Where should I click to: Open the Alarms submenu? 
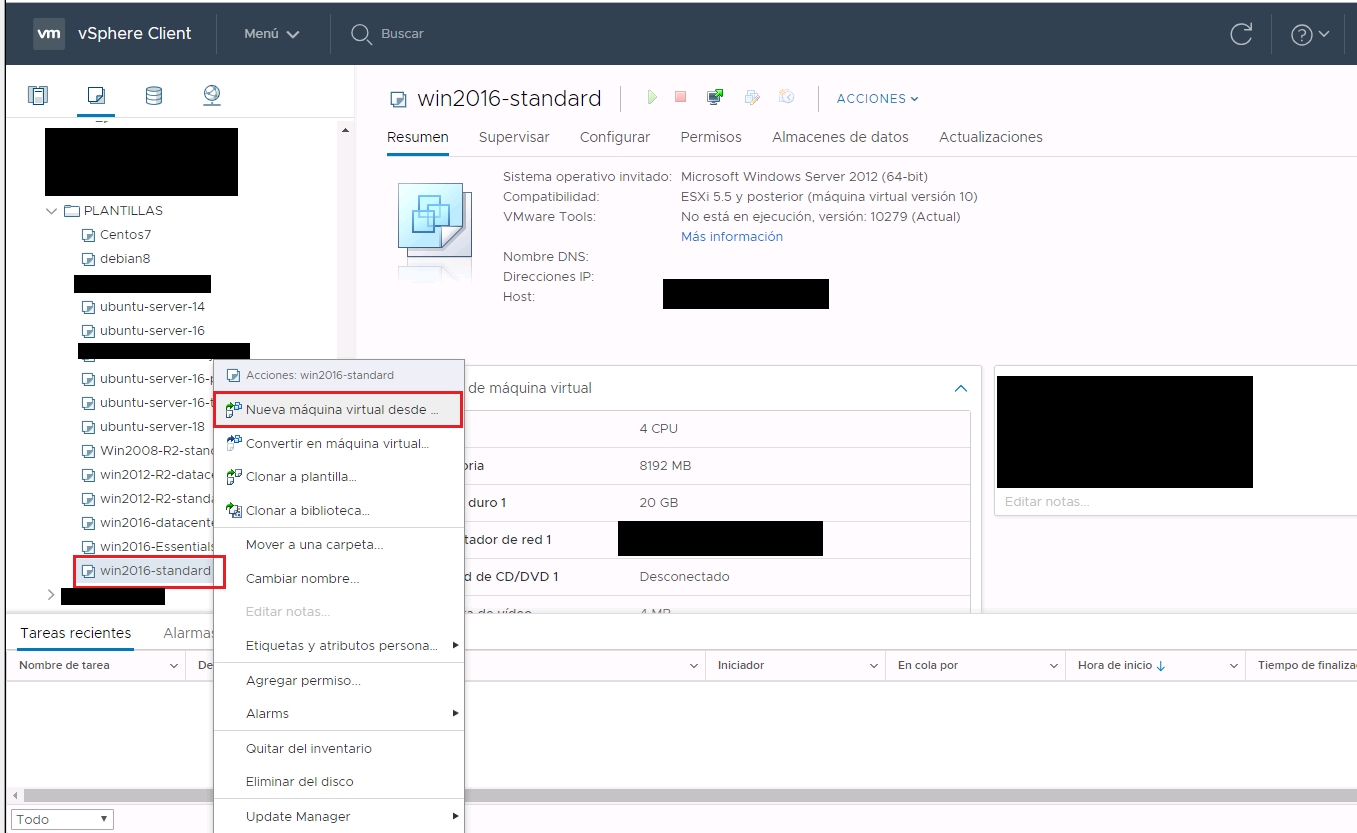339,714
